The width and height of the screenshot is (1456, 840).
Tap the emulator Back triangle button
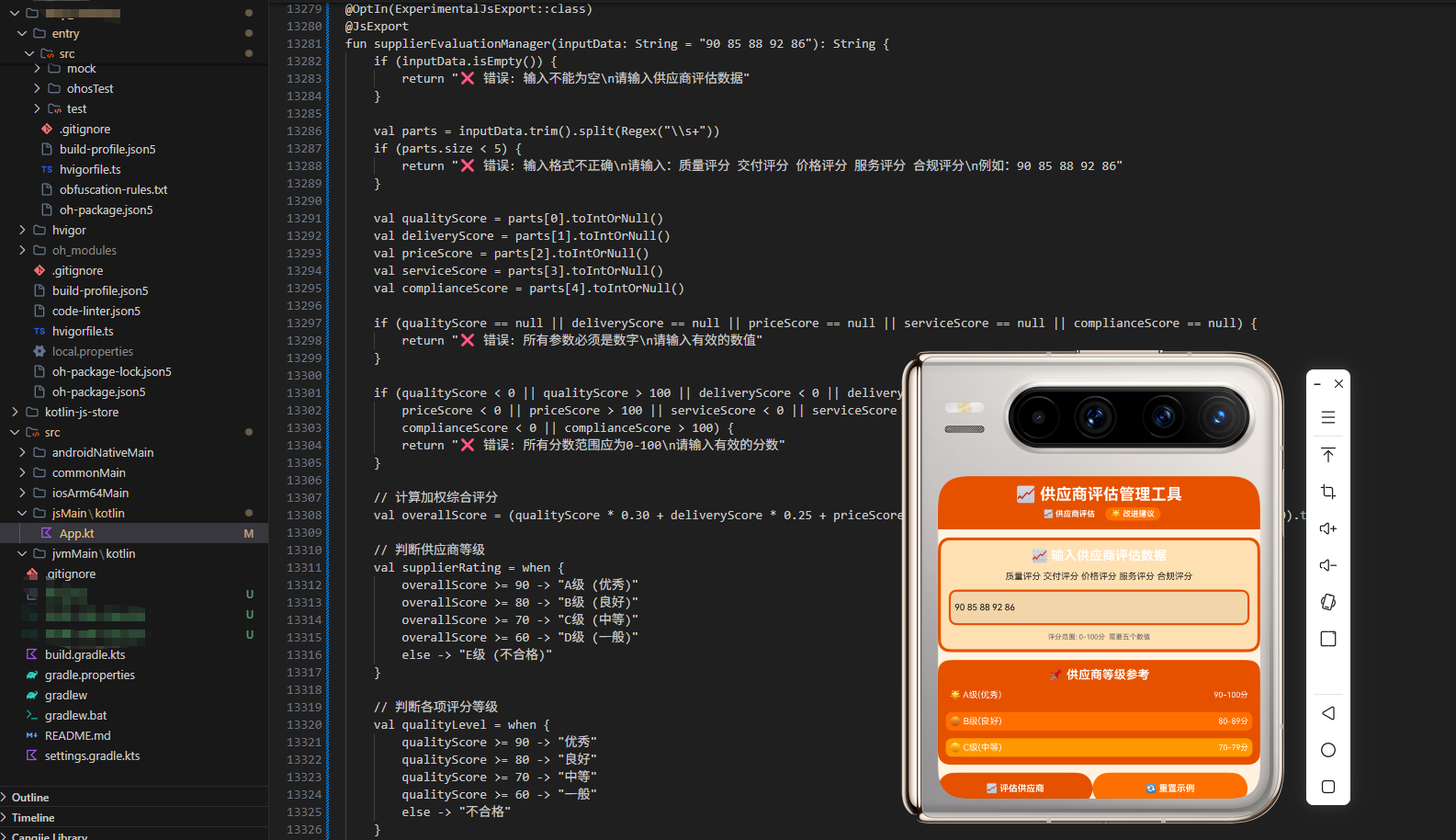tap(1327, 713)
